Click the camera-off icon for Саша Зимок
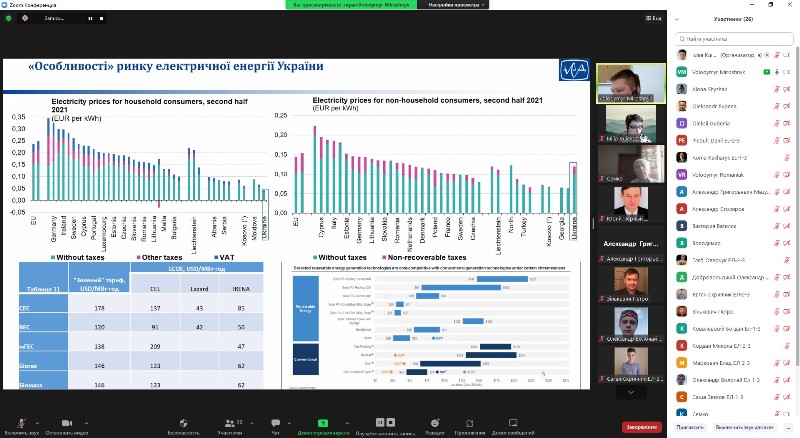This screenshot has width=800, height=438. [787, 397]
